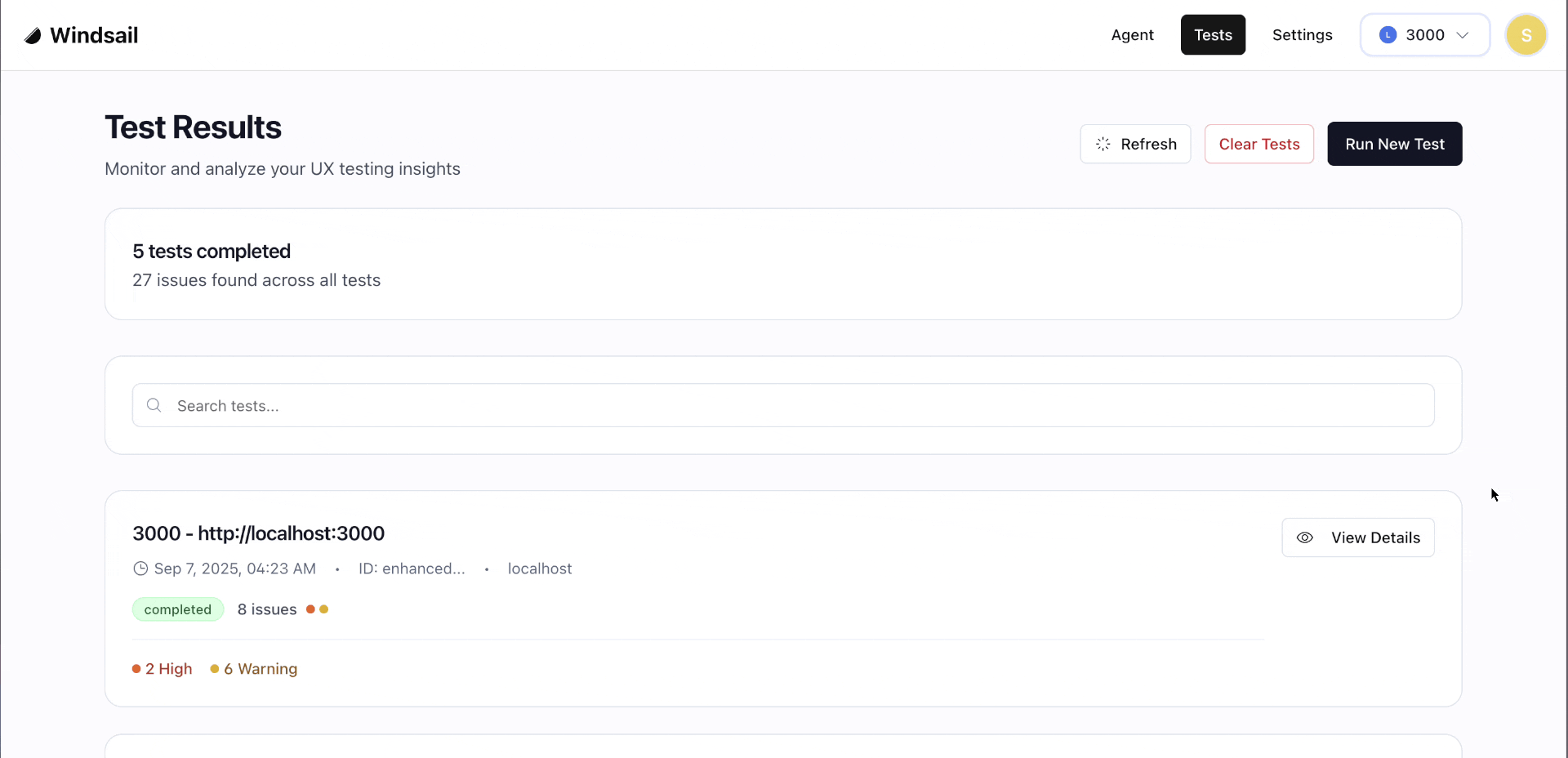
Task: Click the localhost label in the test card
Action: [x=540, y=568]
